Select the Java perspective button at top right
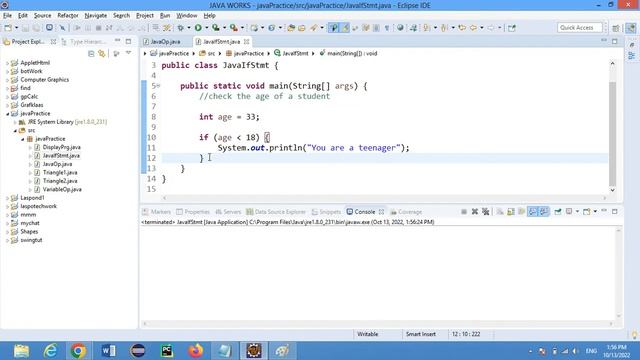This screenshot has height=360, width=640. (631, 28)
